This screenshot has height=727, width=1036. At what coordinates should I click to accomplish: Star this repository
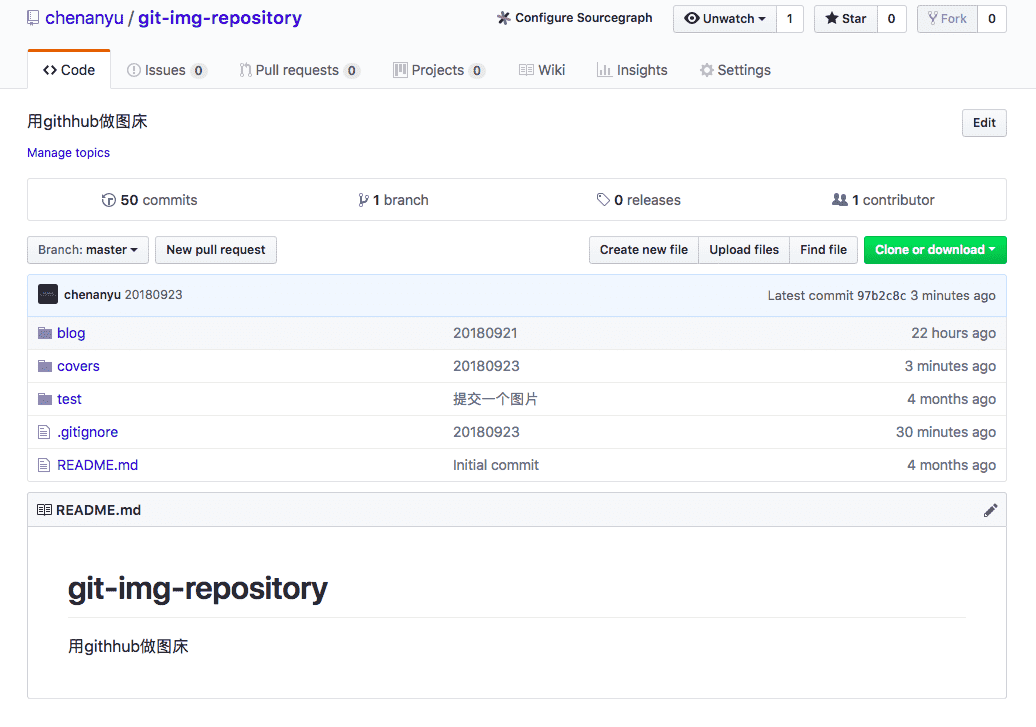tap(846, 19)
